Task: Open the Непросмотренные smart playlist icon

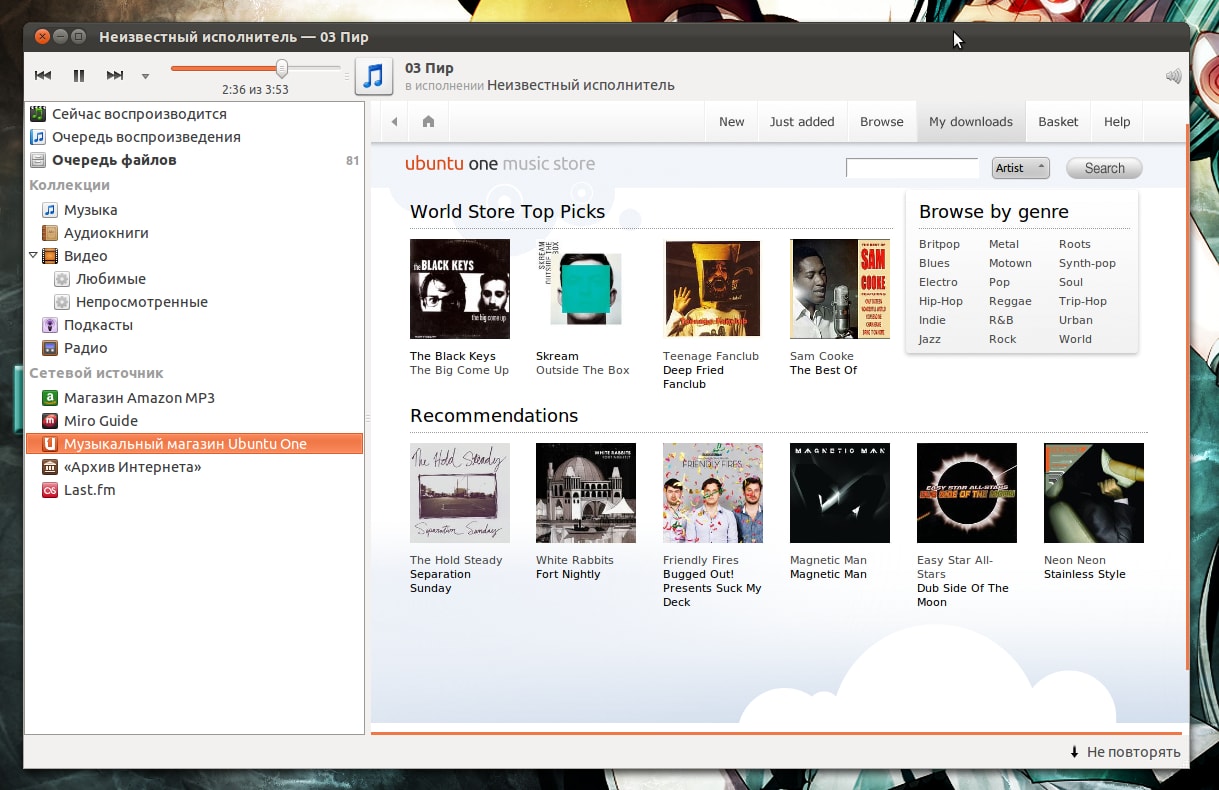Action: coord(62,302)
